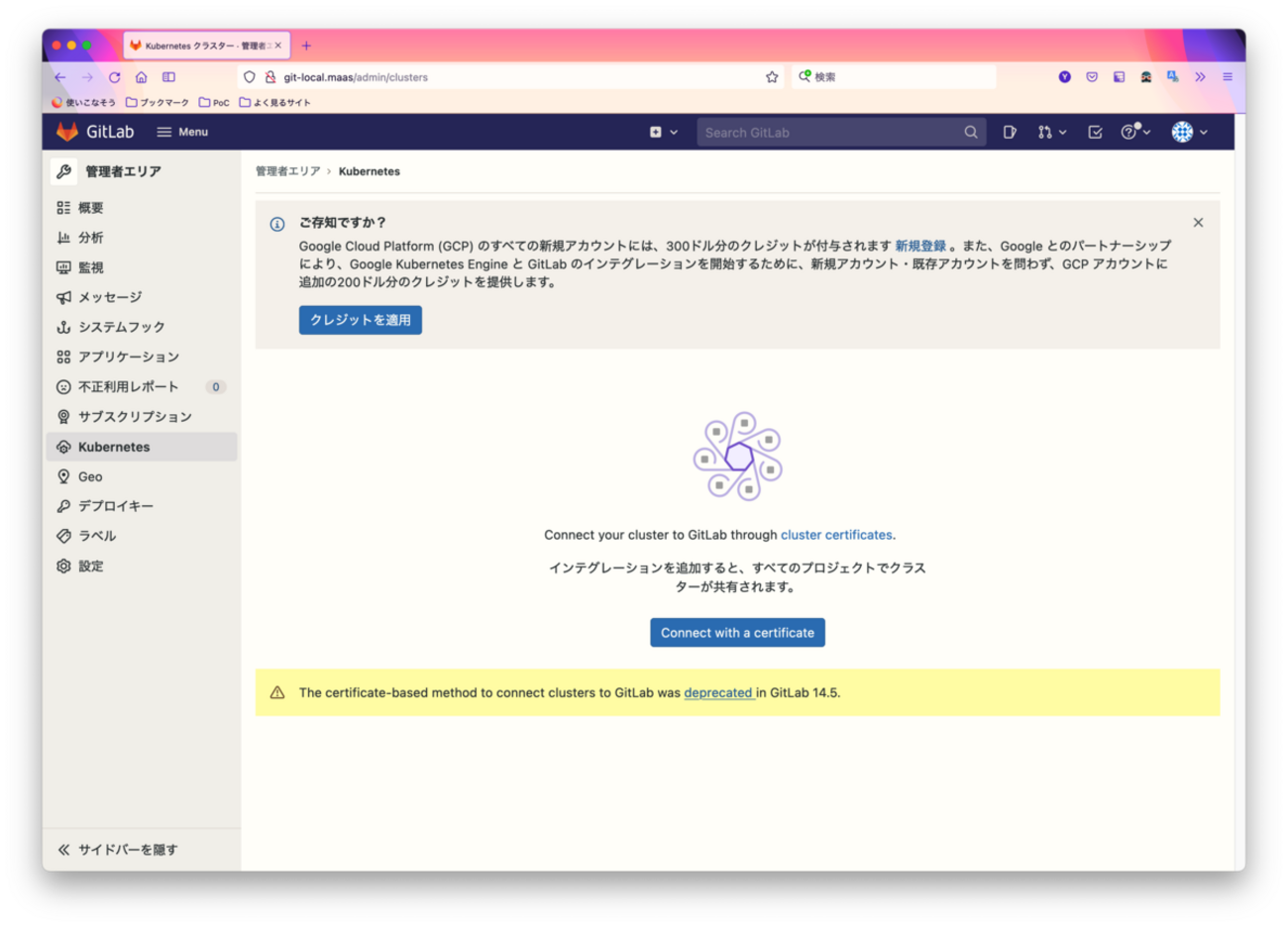
Task: Open サブスクリプション in the sidebar
Action: tap(142, 417)
